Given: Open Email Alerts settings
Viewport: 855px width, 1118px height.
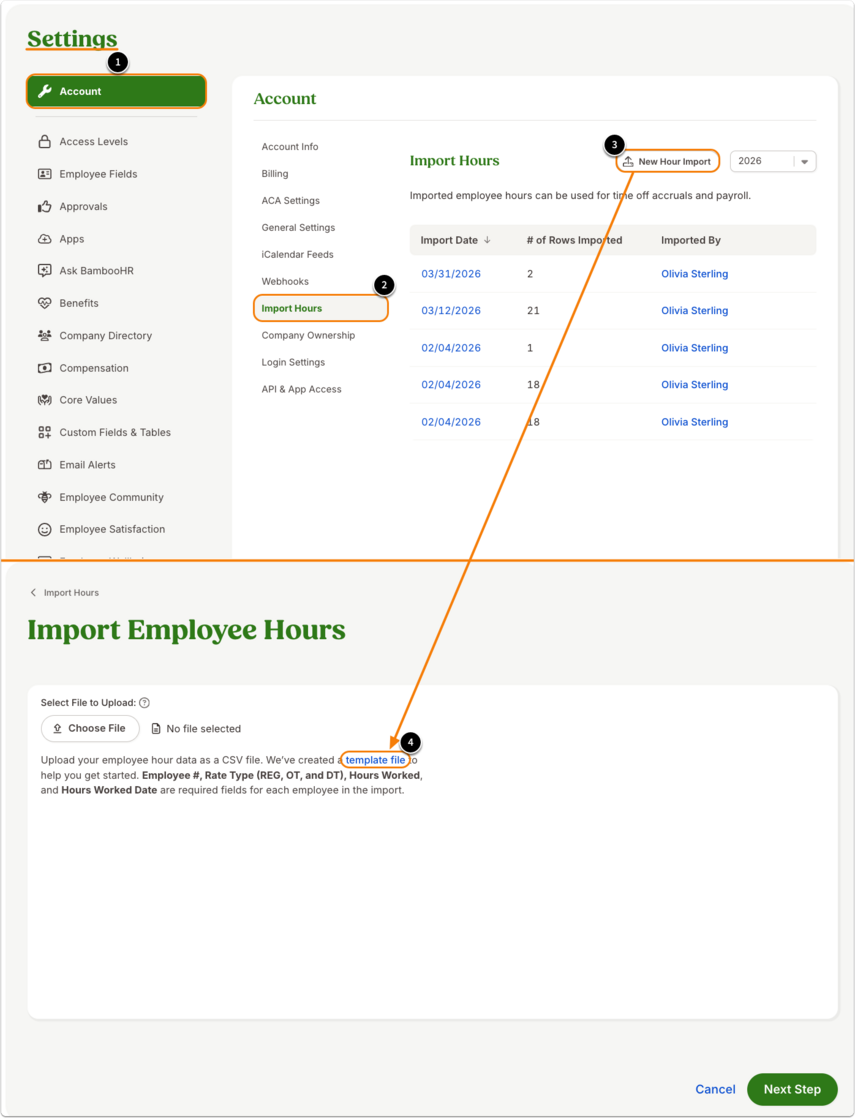Looking at the screenshot, I should point(87,464).
